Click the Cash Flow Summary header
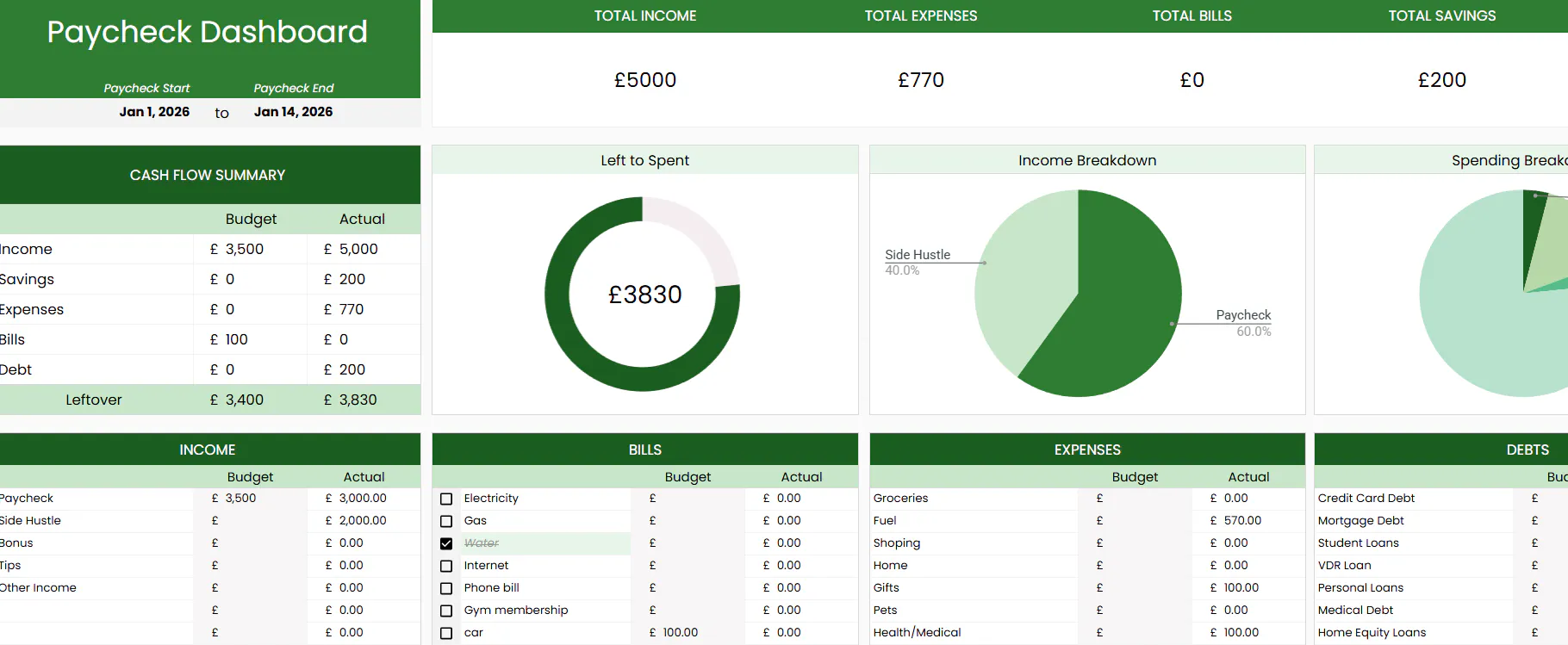Viewport: 1568px width, 645px height. [x=208, y=175]
